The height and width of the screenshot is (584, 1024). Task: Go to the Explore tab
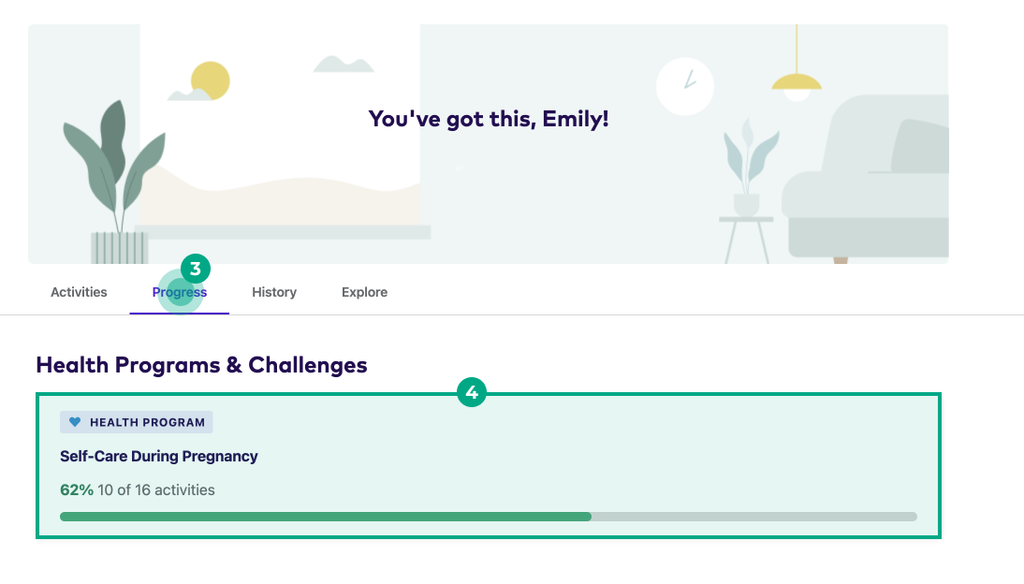(x=364, y=292)
